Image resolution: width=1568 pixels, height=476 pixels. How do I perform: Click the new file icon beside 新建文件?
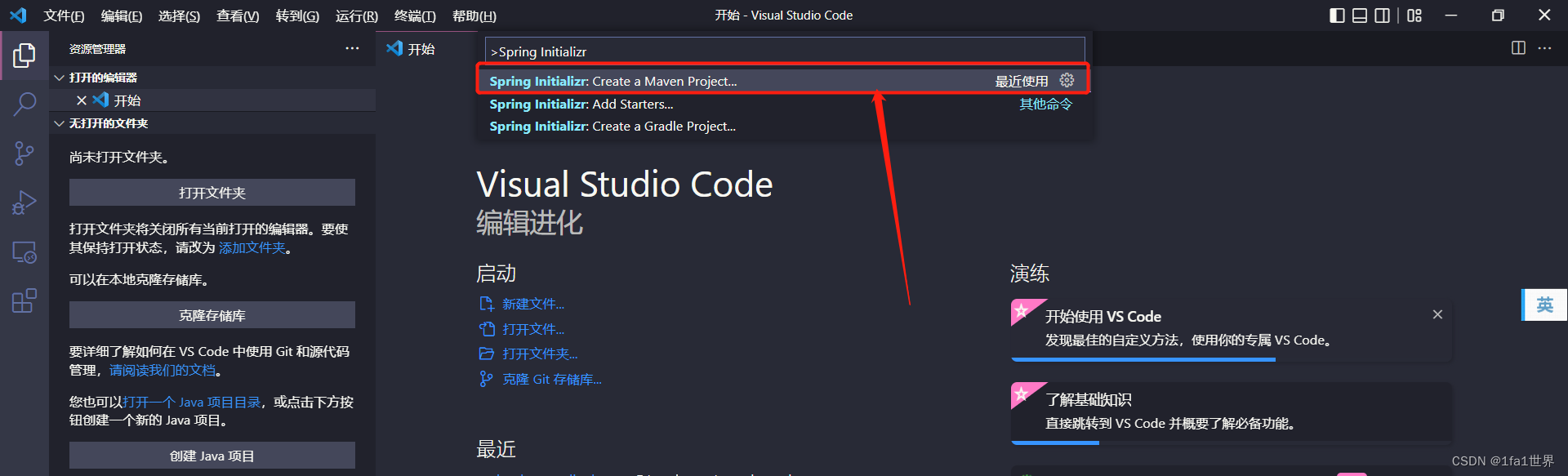487,304
